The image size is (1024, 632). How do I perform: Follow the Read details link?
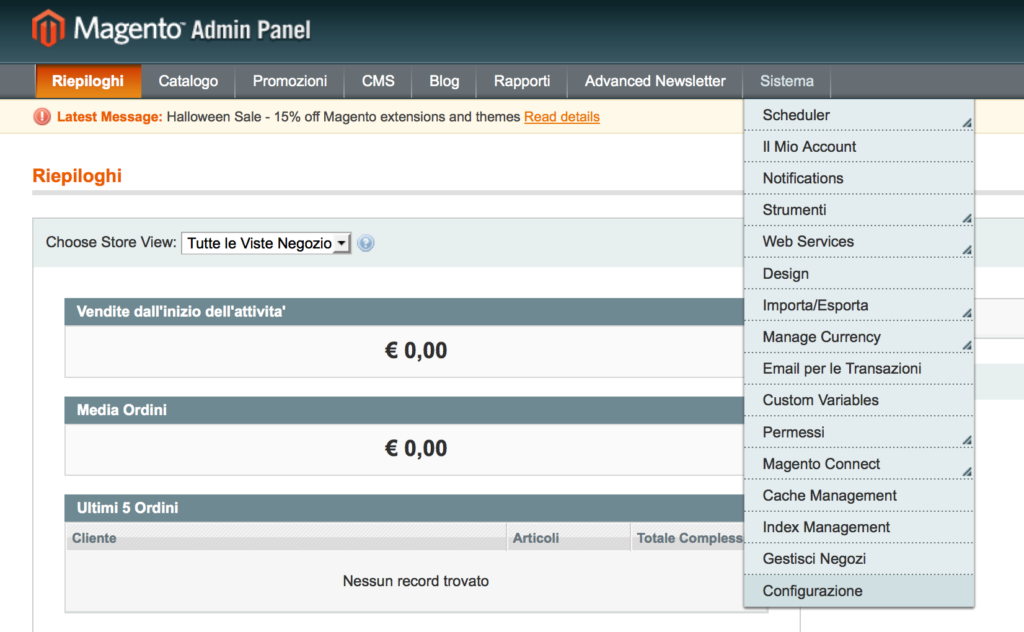pyautogui.click(x=561, y=117)
